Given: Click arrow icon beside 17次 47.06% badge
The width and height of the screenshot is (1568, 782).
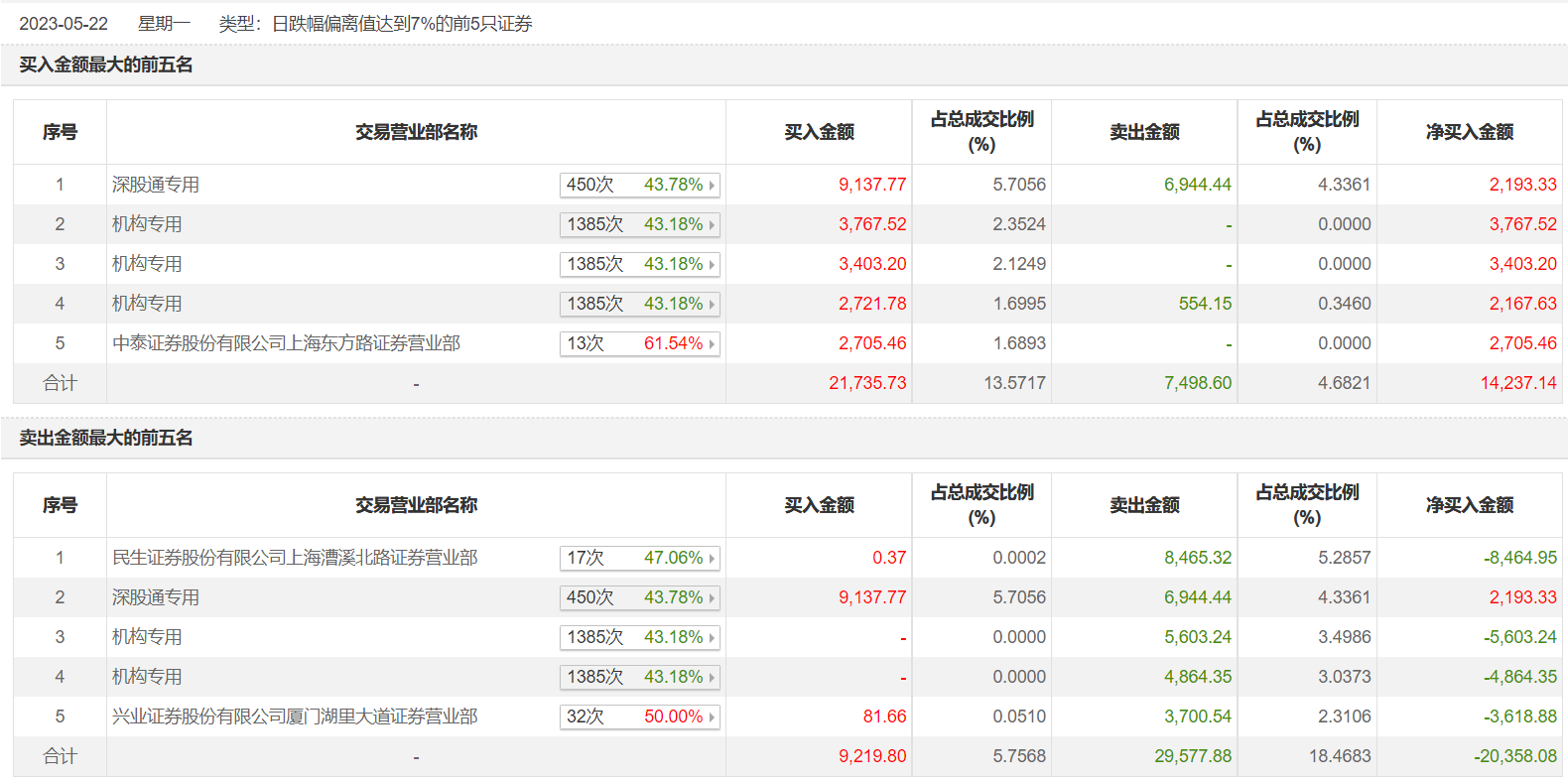Looking at the screenshot, I should 712,559.
